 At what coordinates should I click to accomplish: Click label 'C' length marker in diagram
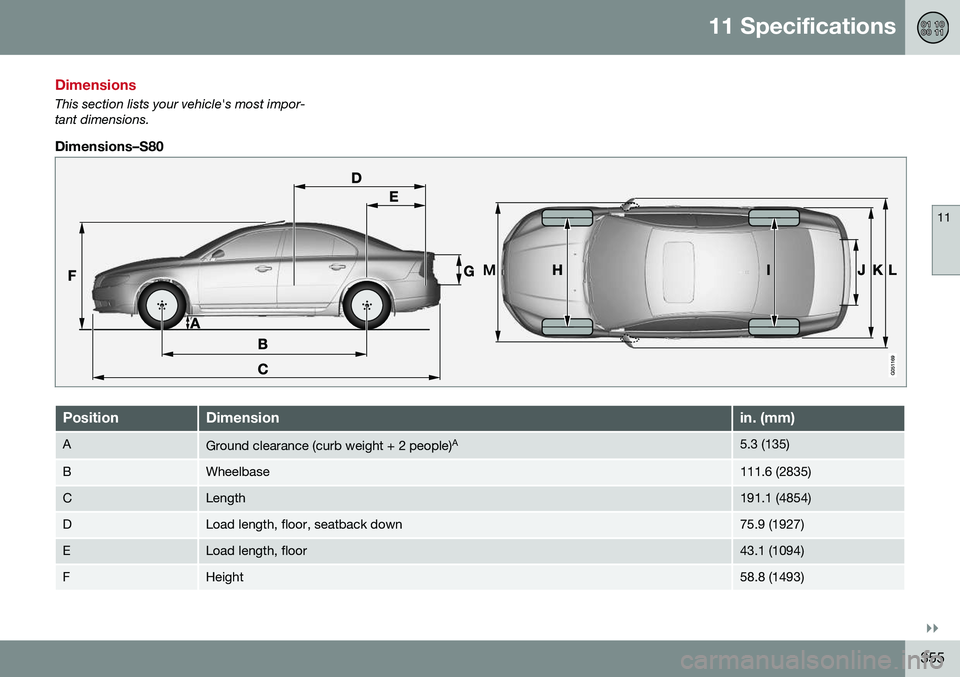[263, 369]
